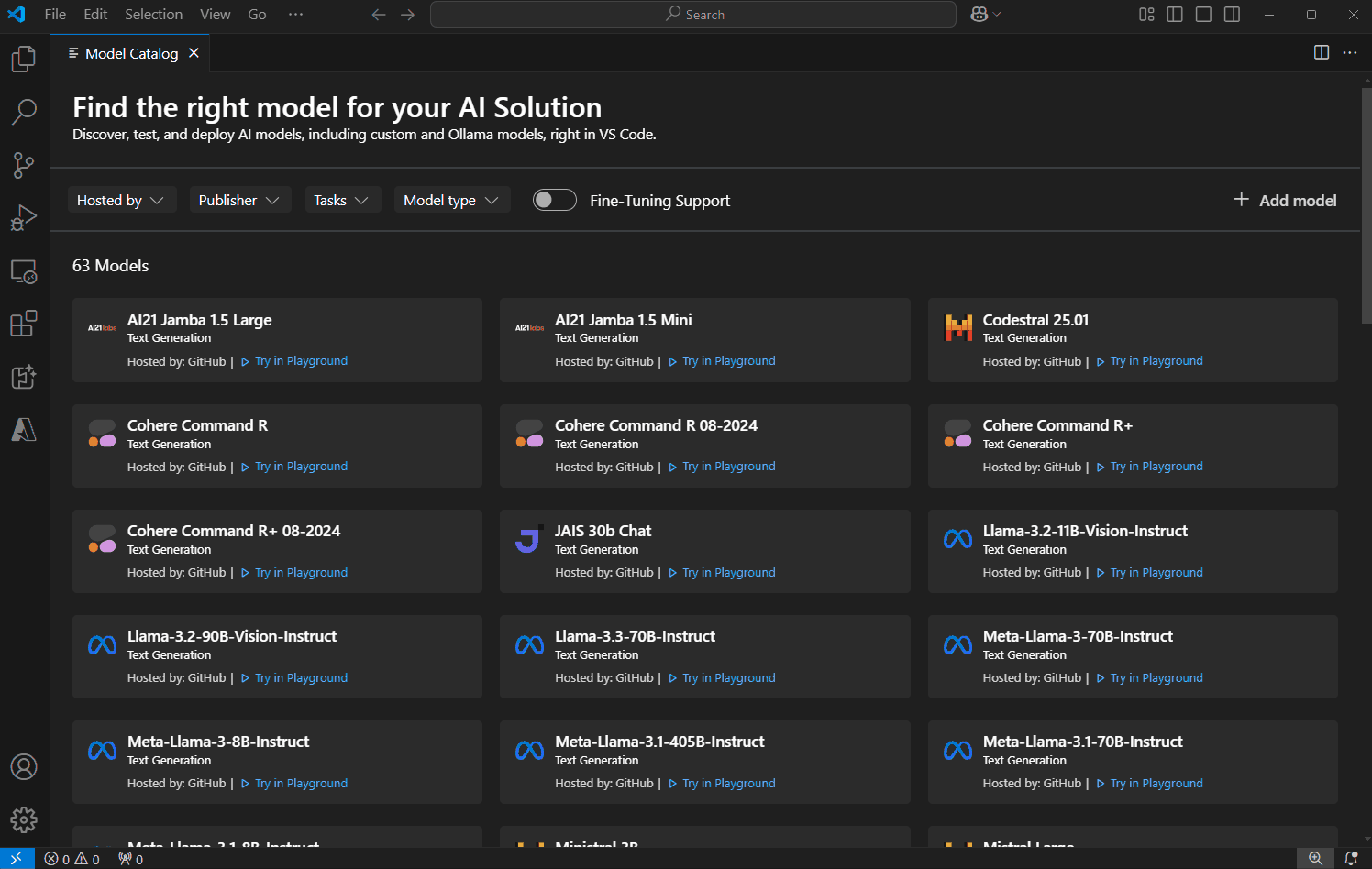Open the zoom status bar icon

pos(1315,859)
